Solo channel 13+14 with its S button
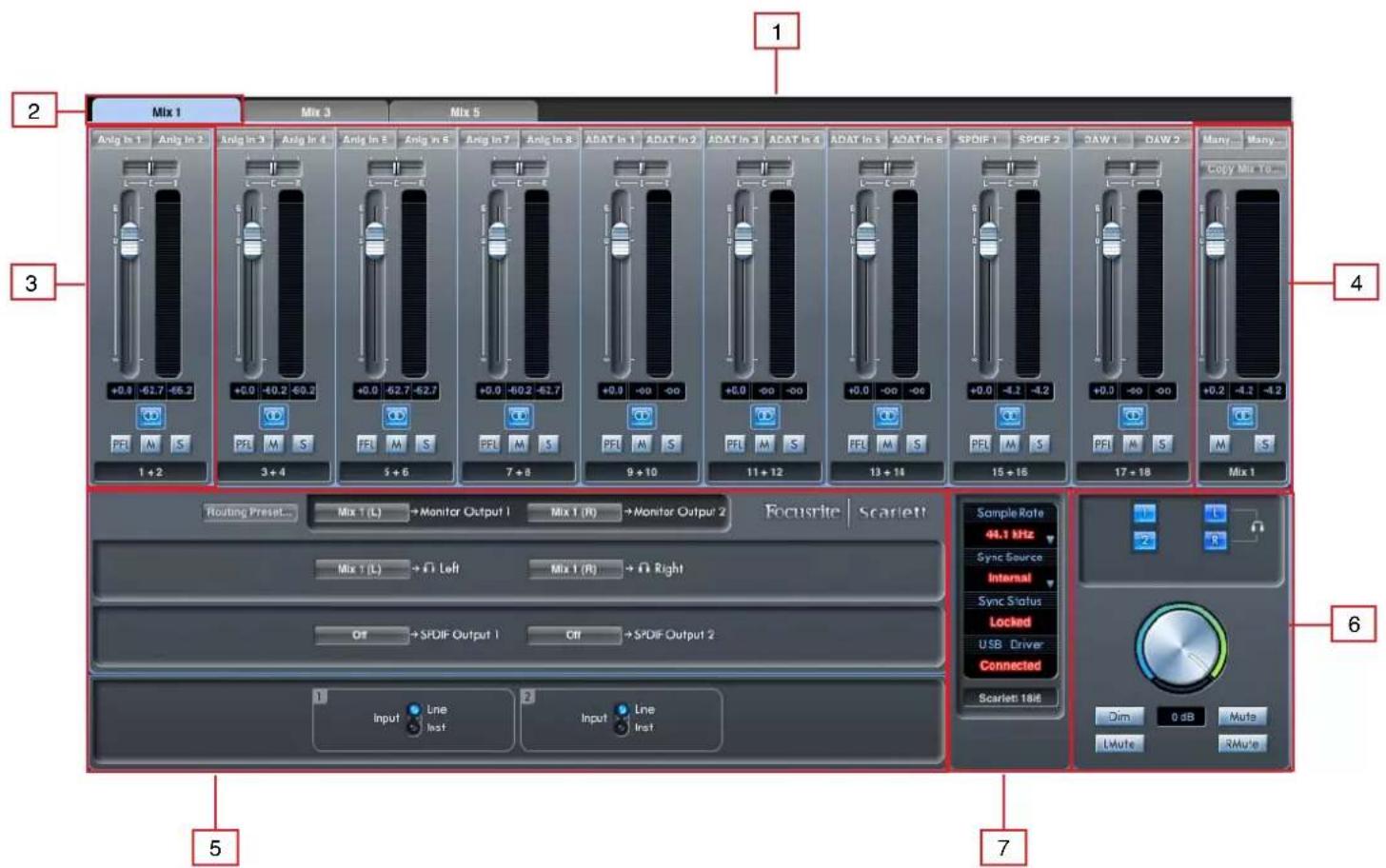The height and width of the screenshot is (868, 1386). [x=917, y=444]
